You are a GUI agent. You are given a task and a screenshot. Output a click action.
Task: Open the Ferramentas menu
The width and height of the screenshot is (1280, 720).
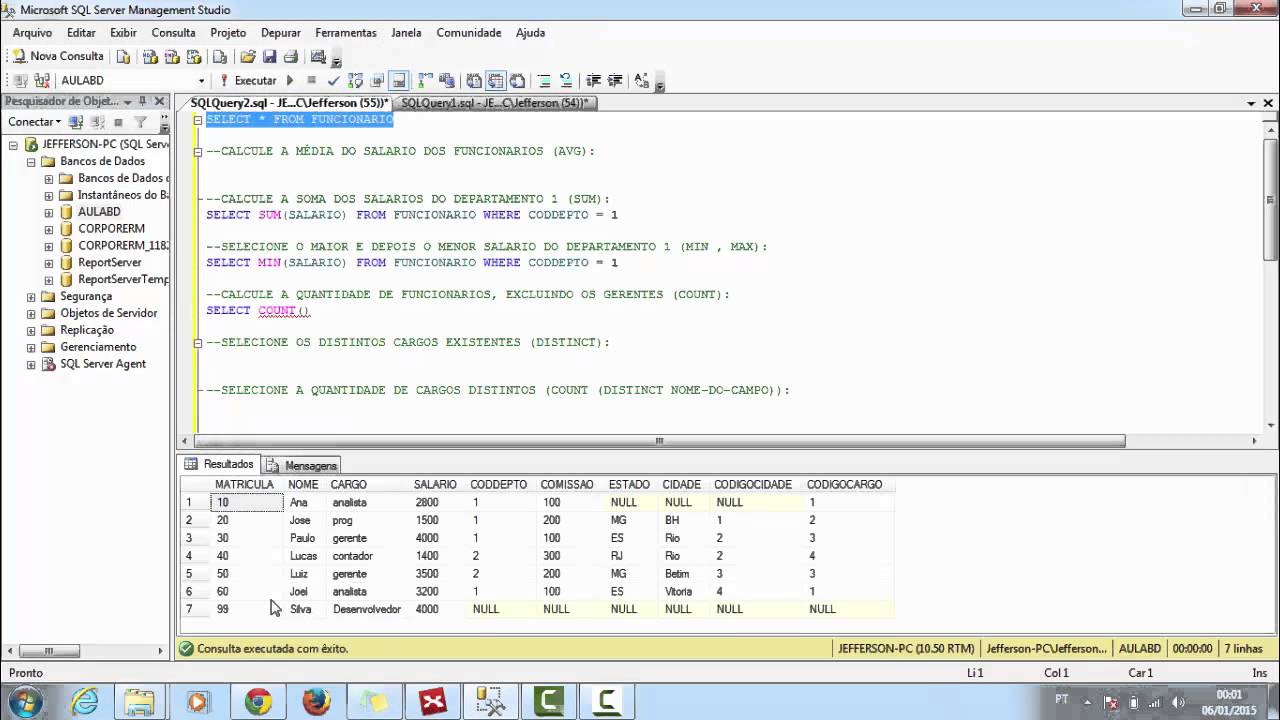[346, 33]
